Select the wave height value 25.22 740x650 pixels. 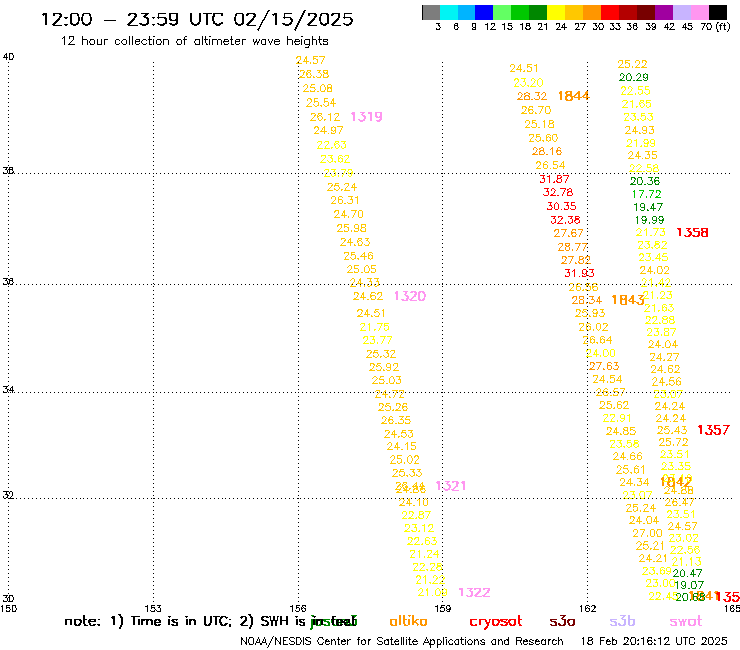[632, 64]
